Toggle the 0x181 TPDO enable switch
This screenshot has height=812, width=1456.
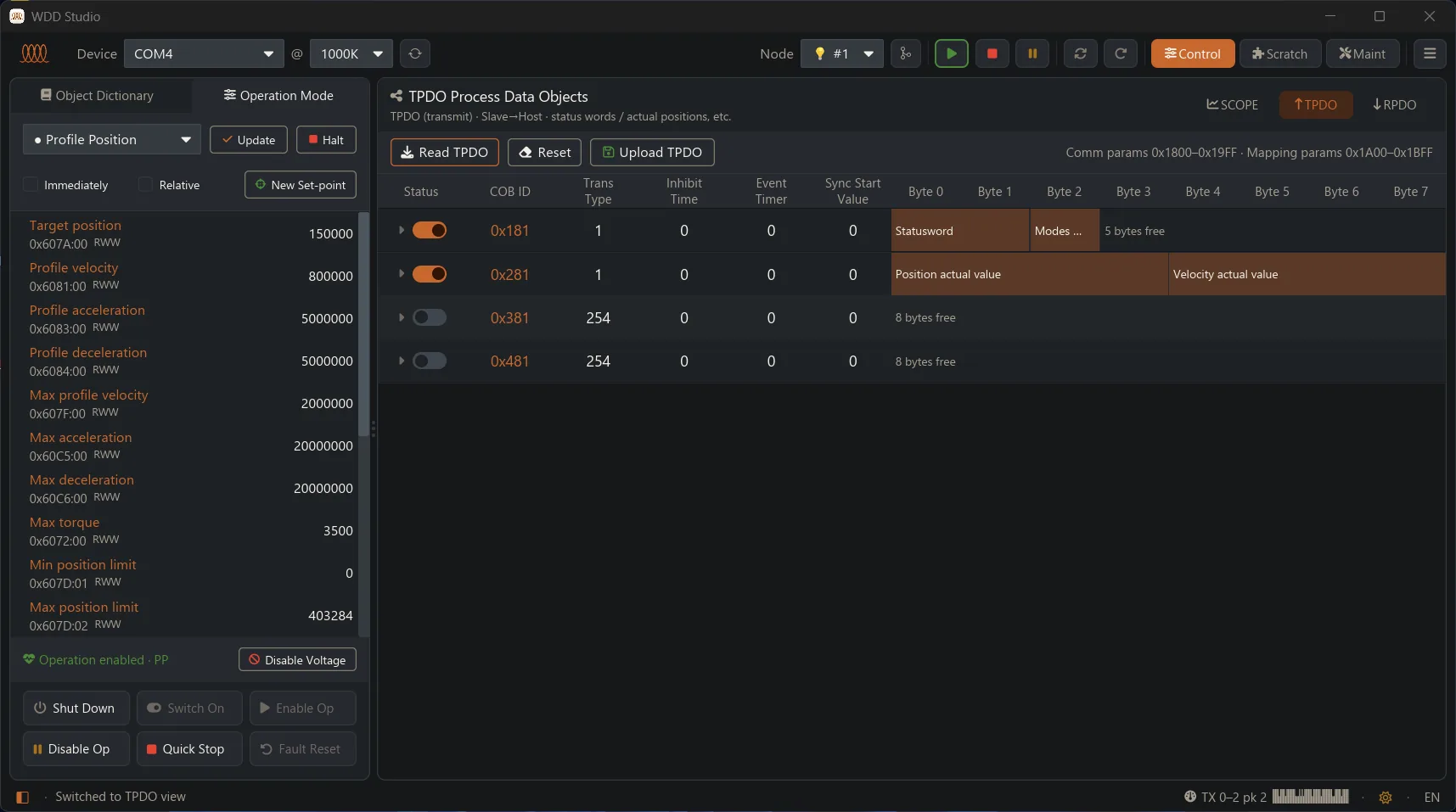point(430,230)
